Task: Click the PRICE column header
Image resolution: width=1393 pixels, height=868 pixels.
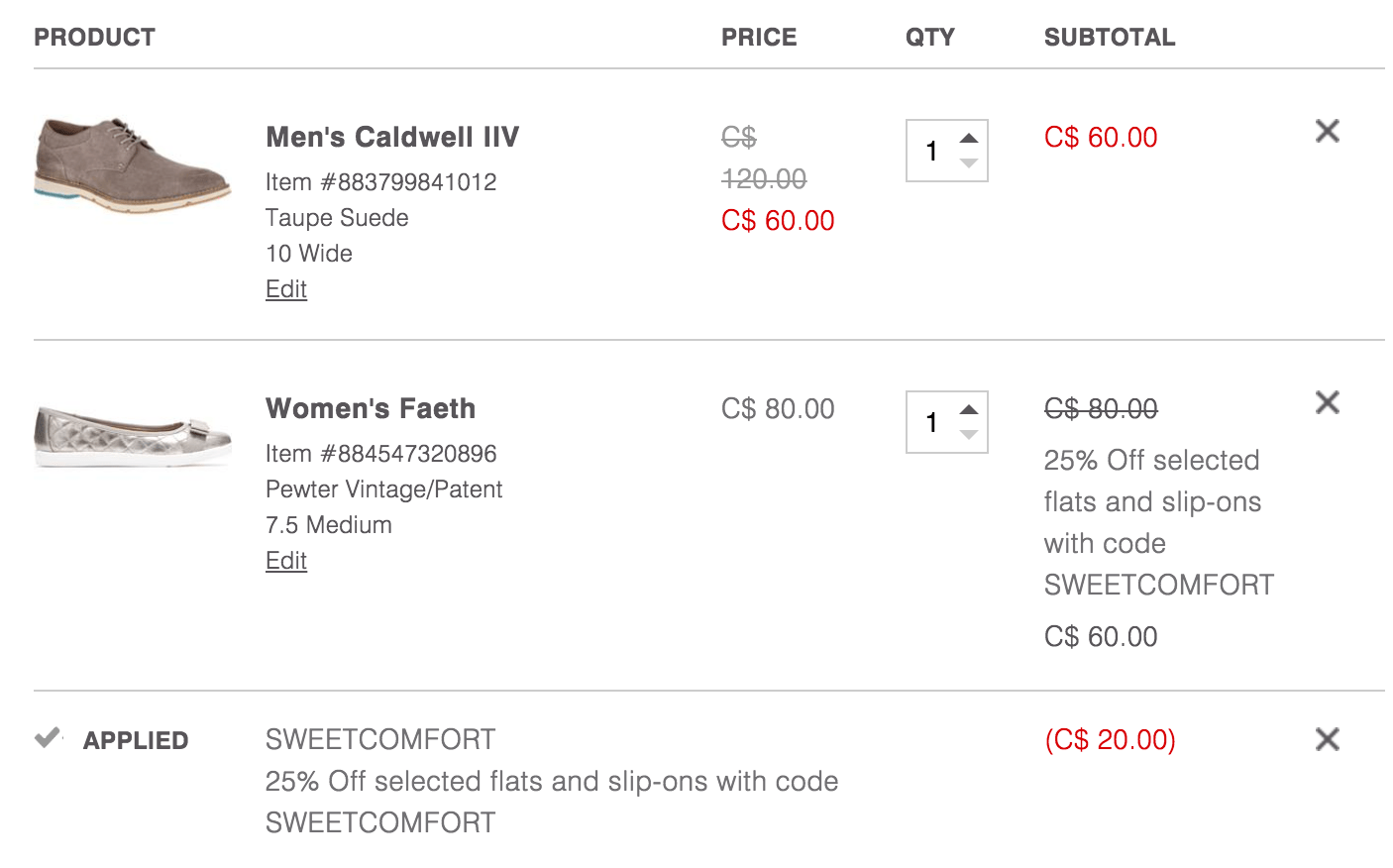Action: coord(759,38)
